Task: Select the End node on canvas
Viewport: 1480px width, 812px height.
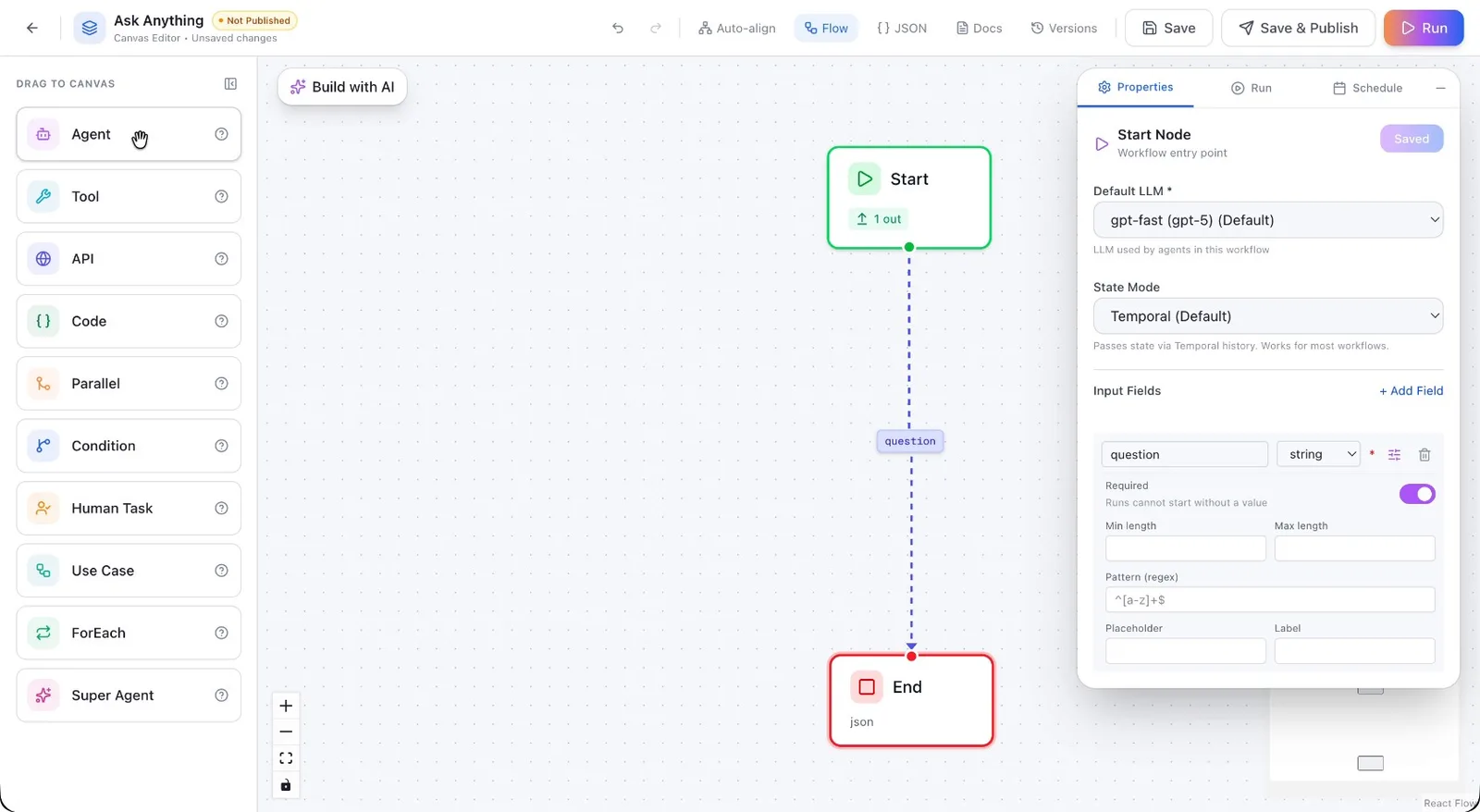Action: tap(911, 700)
